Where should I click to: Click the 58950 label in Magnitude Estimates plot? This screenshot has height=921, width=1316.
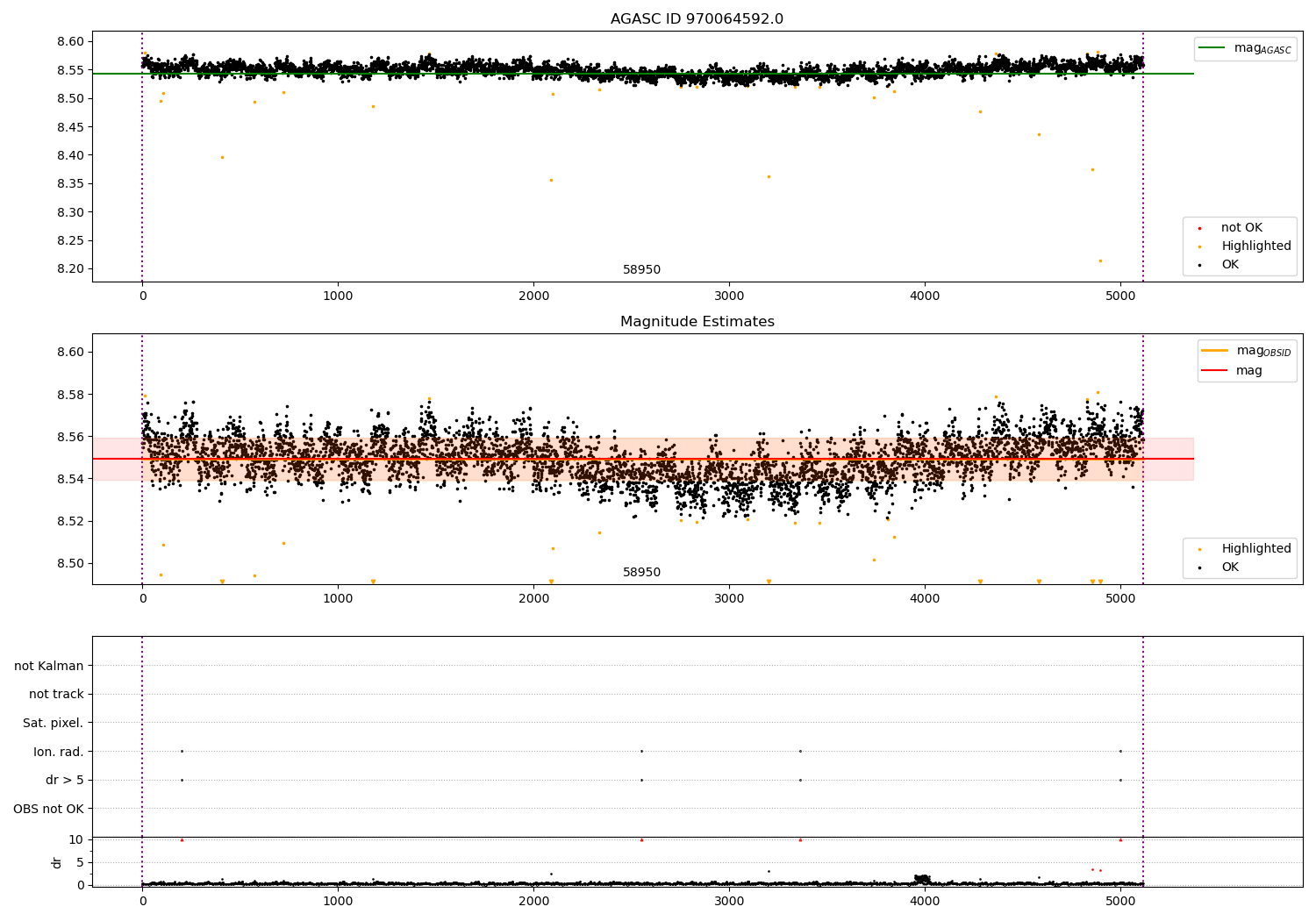click(641, 573)
